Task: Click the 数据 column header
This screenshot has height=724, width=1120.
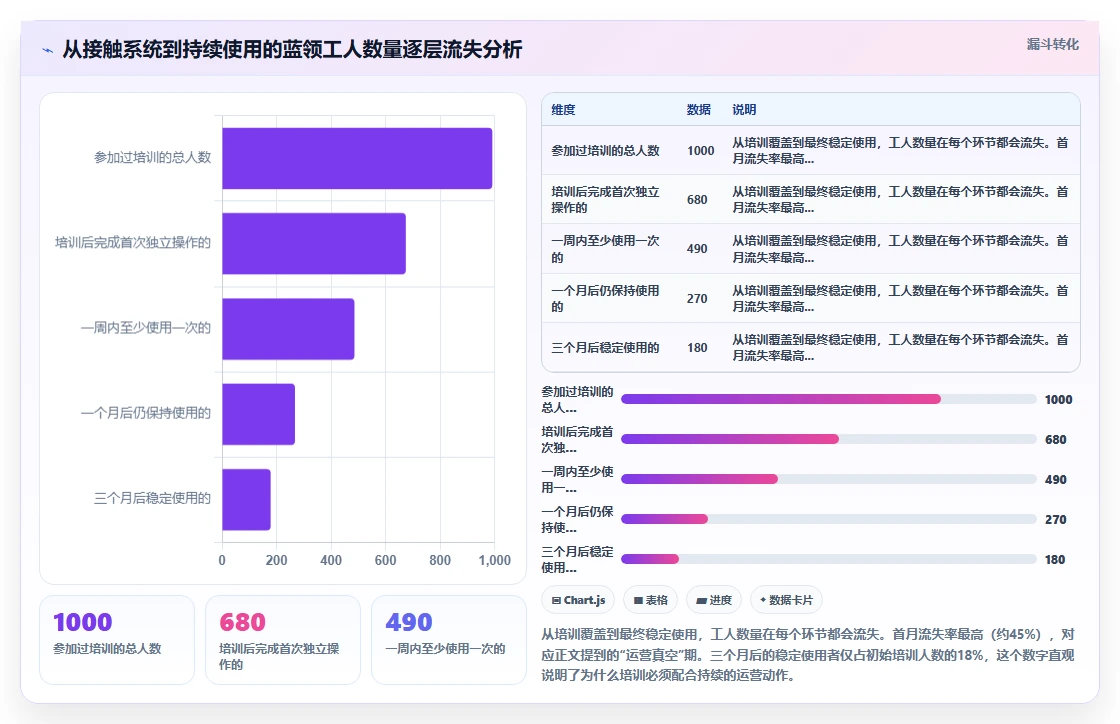Action: click(699, 109)
